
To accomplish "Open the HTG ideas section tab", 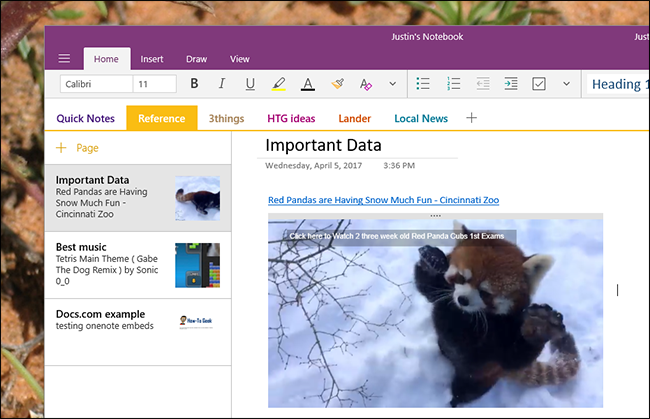I will click(291, 118).
